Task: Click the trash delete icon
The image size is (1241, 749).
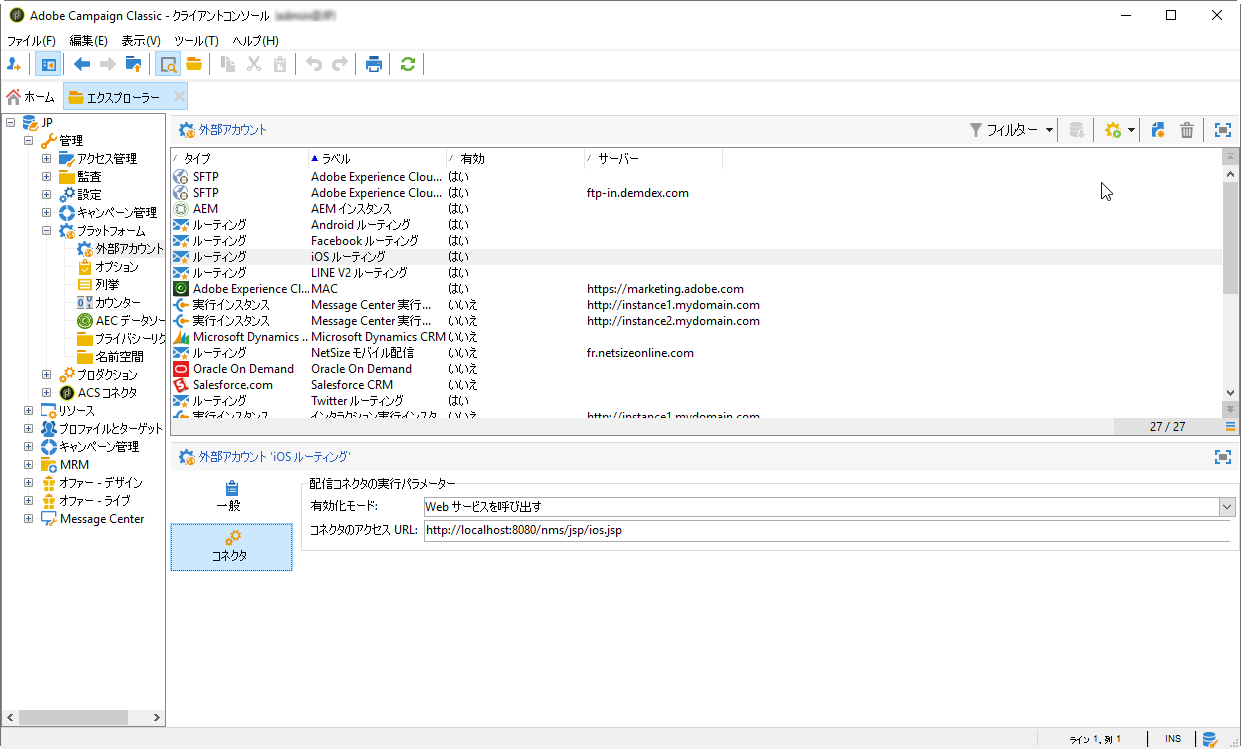Action: [x=1187, y=130]
